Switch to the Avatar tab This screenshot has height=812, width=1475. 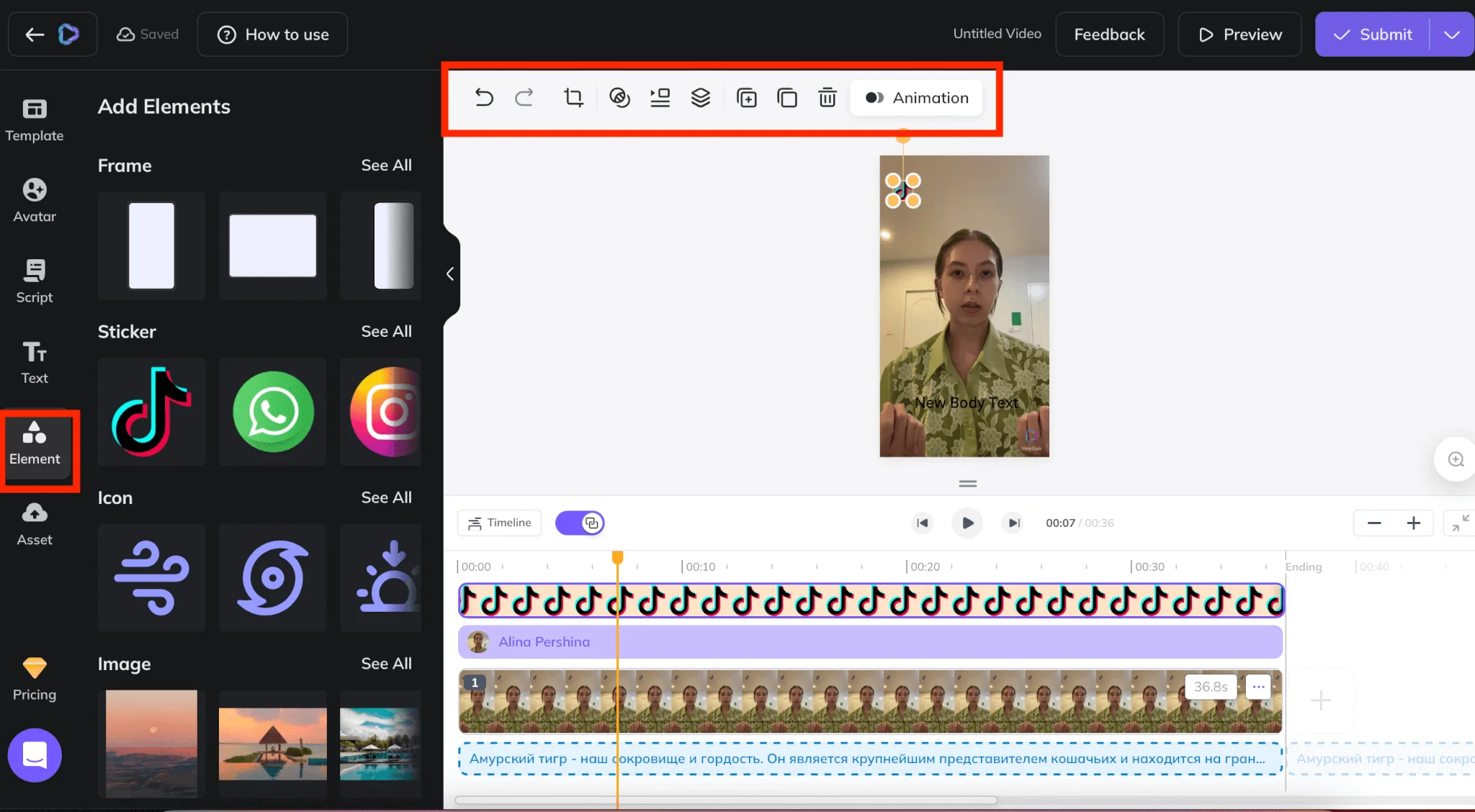[35, 199]
